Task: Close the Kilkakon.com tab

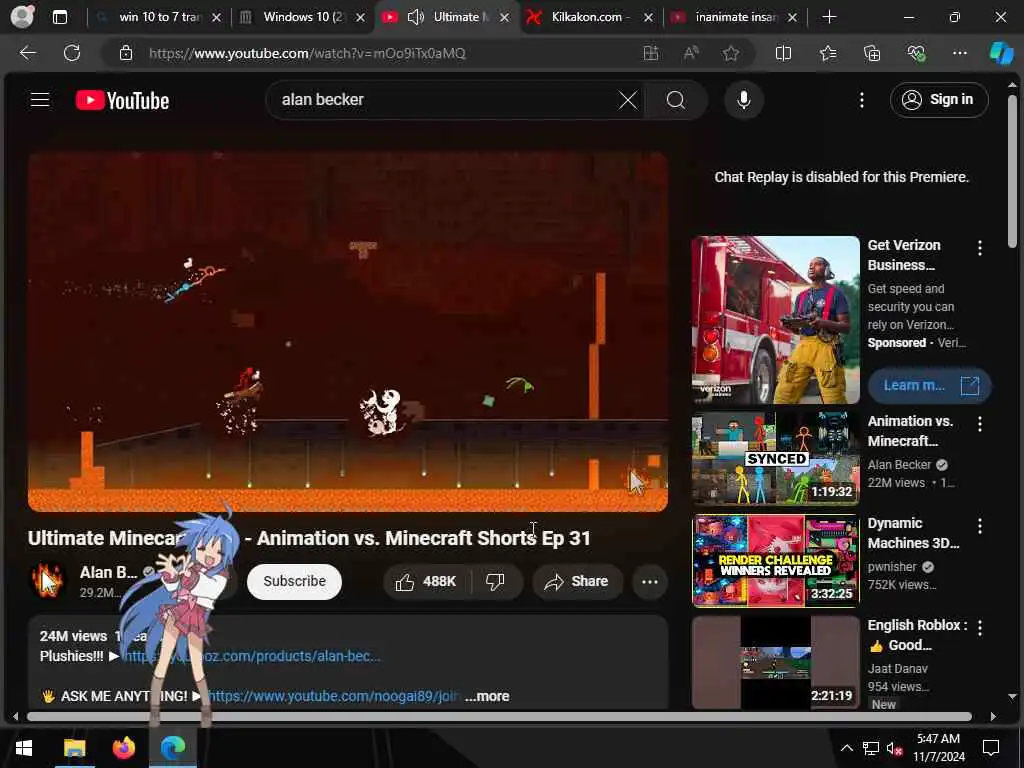Action: (x=648, y=18)
